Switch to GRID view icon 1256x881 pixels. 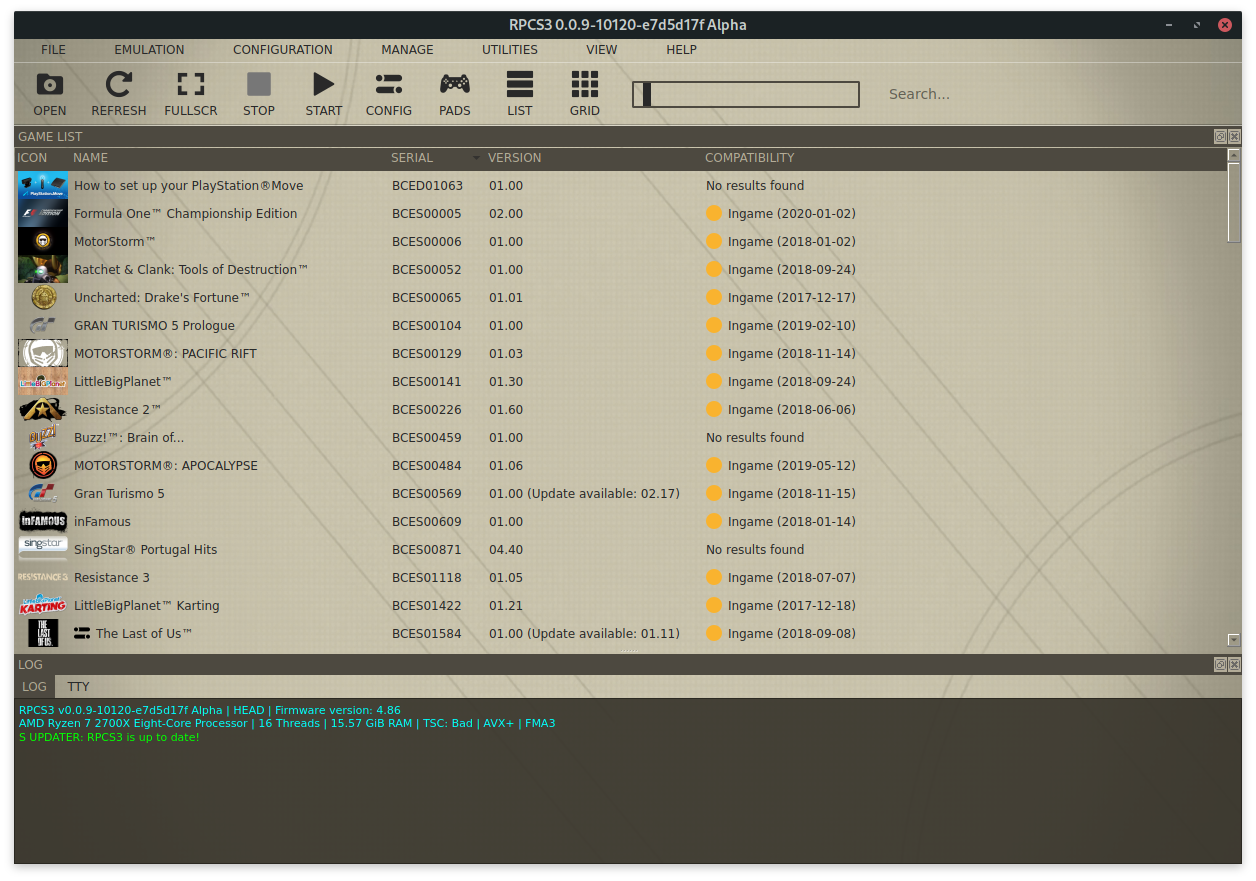(x=585, y=84)
